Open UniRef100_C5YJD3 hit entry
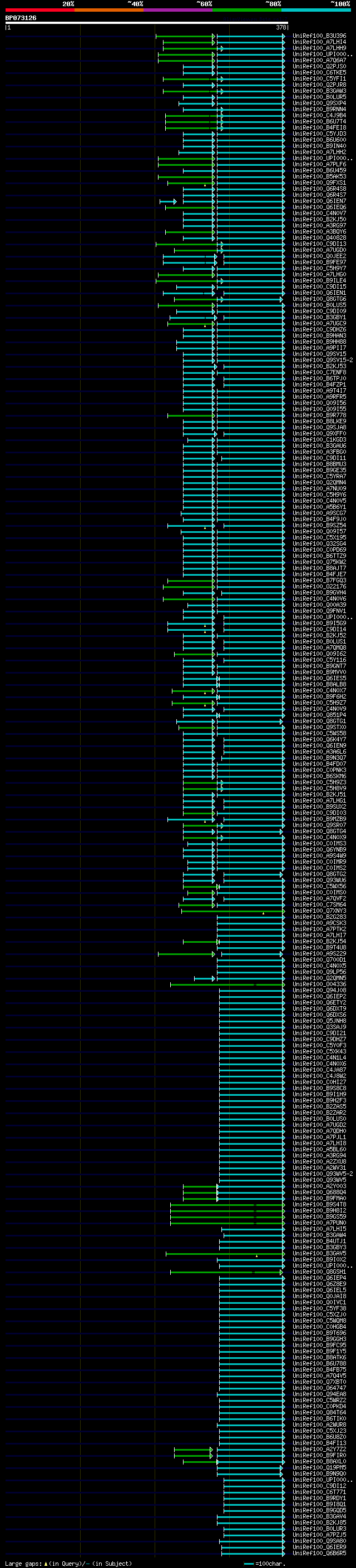356x1568 pixels. [x=319, y=133]
